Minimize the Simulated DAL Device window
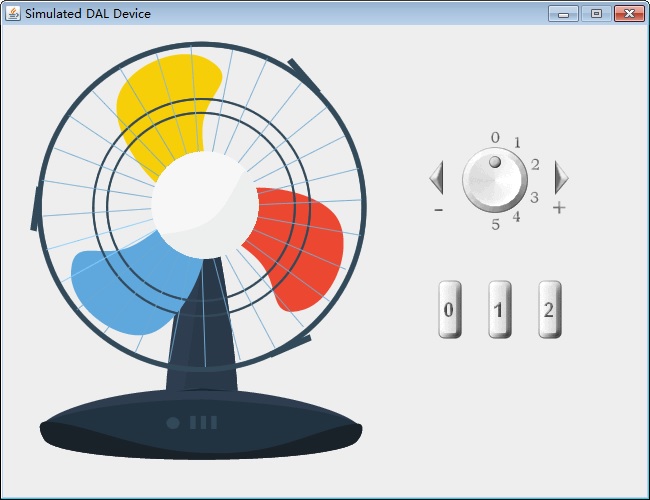 tap(563, 14)
